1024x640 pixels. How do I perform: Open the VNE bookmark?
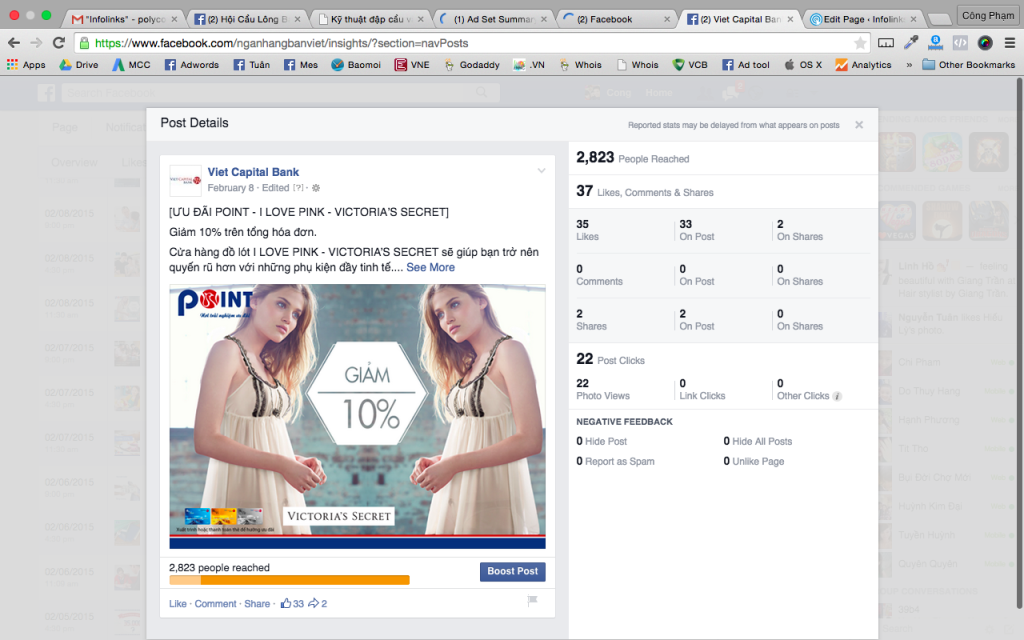(x=412, y=65)
